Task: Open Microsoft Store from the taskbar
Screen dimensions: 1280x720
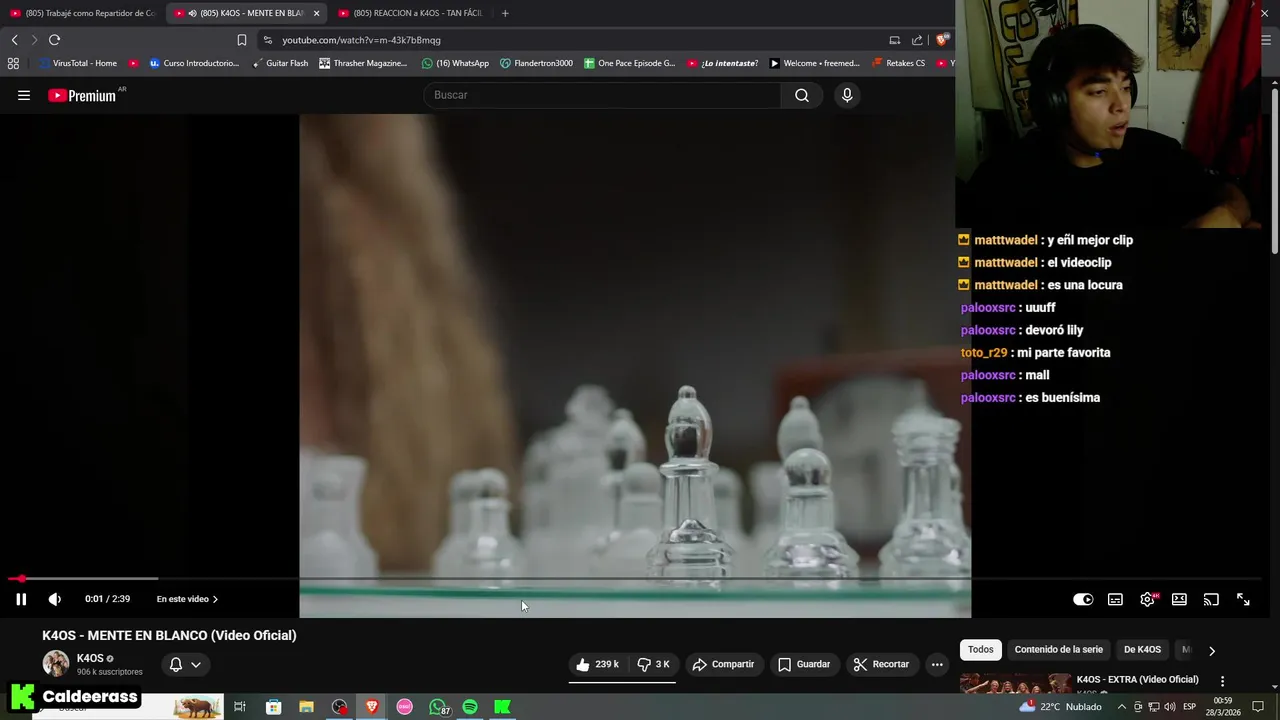Action: coord(273,707)
